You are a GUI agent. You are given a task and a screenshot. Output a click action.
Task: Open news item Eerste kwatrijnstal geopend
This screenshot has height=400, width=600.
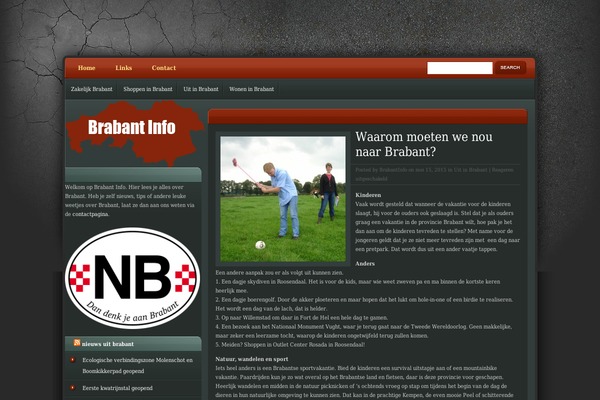point(117,388)
